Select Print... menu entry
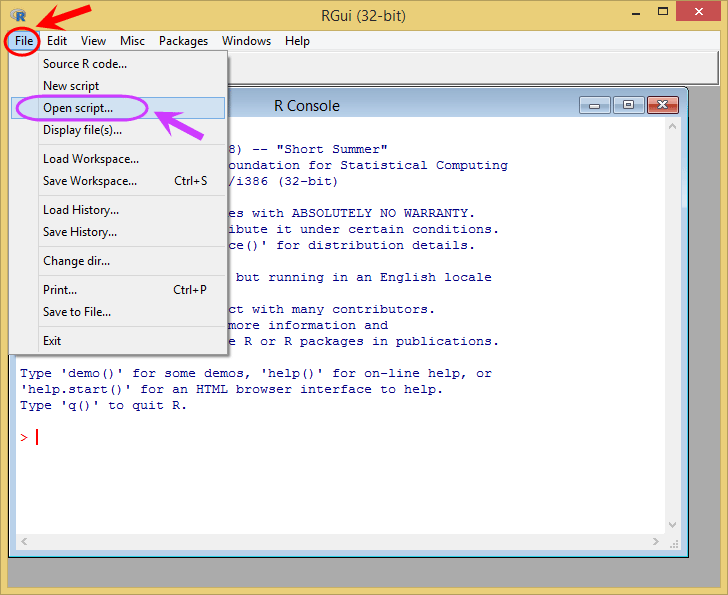This screenshot has width=728, height=595. tap(118, 290)
